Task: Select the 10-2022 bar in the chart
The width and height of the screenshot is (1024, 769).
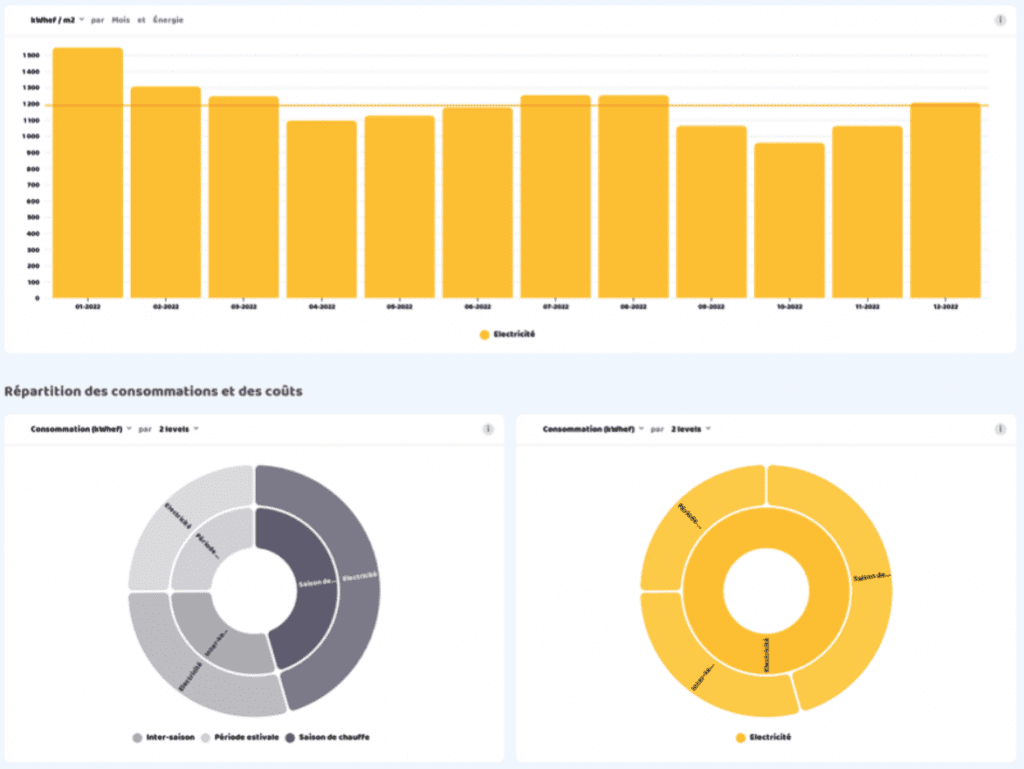Action: 789,220
